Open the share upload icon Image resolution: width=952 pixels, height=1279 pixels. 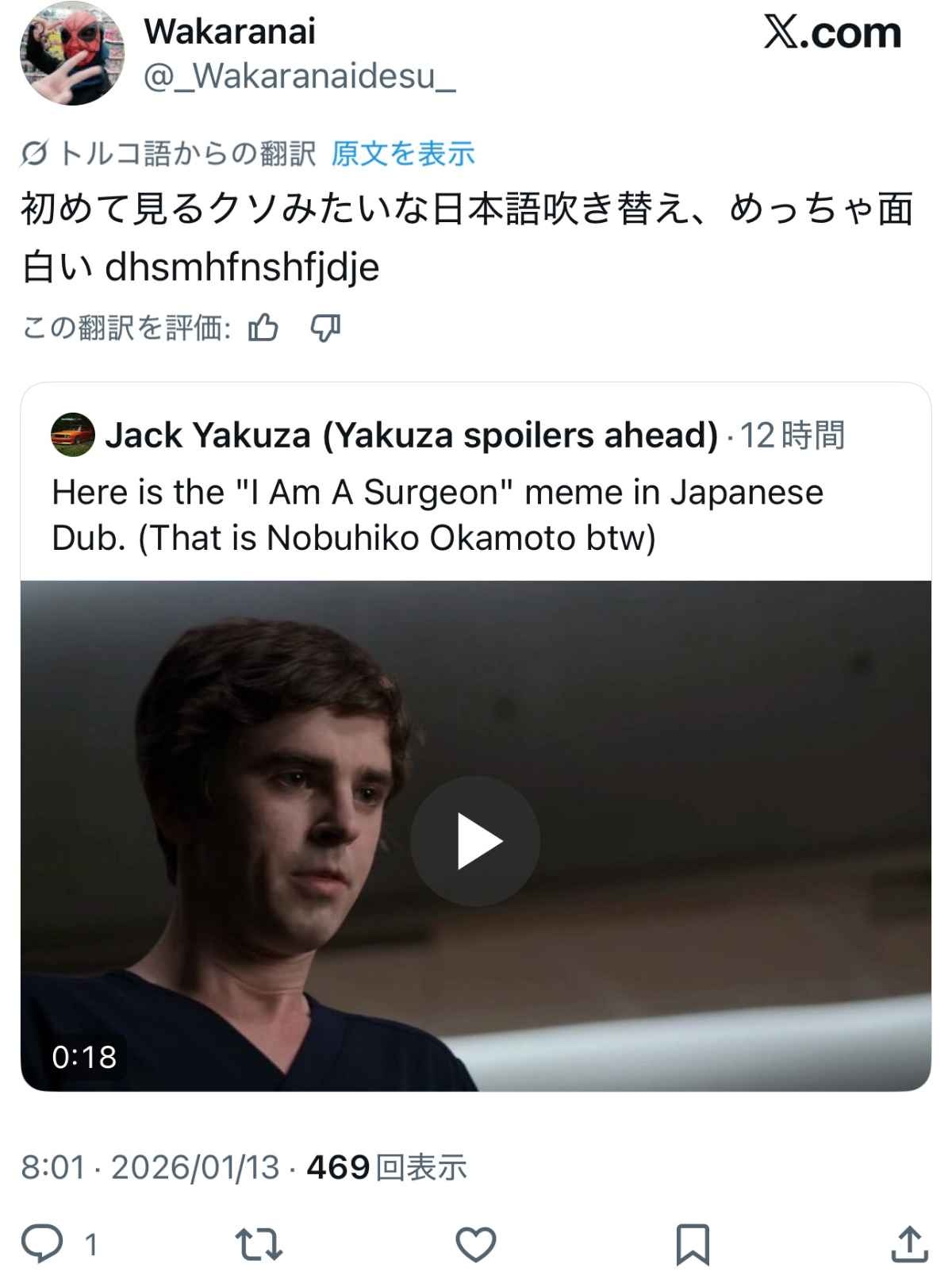click(x=909, y=1244)
